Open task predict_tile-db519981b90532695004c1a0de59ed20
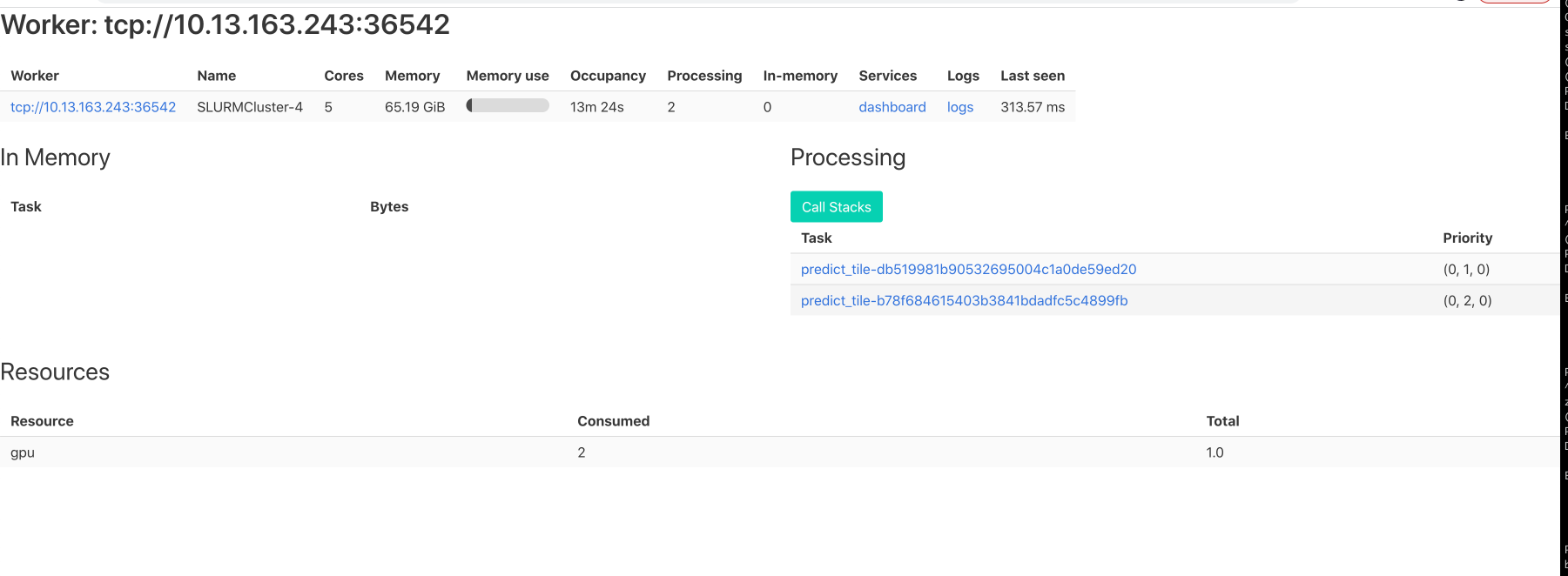 coord(969,270)
